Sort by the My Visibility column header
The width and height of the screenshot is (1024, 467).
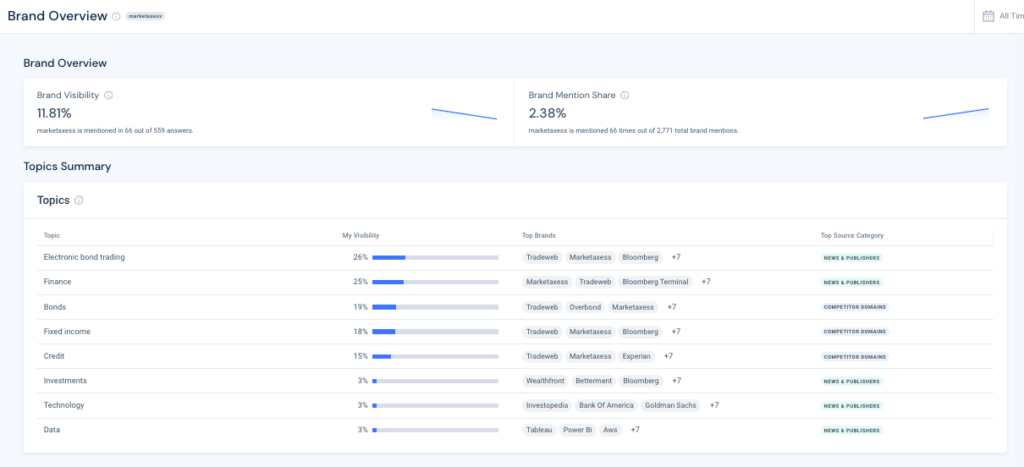pos(360,235)
